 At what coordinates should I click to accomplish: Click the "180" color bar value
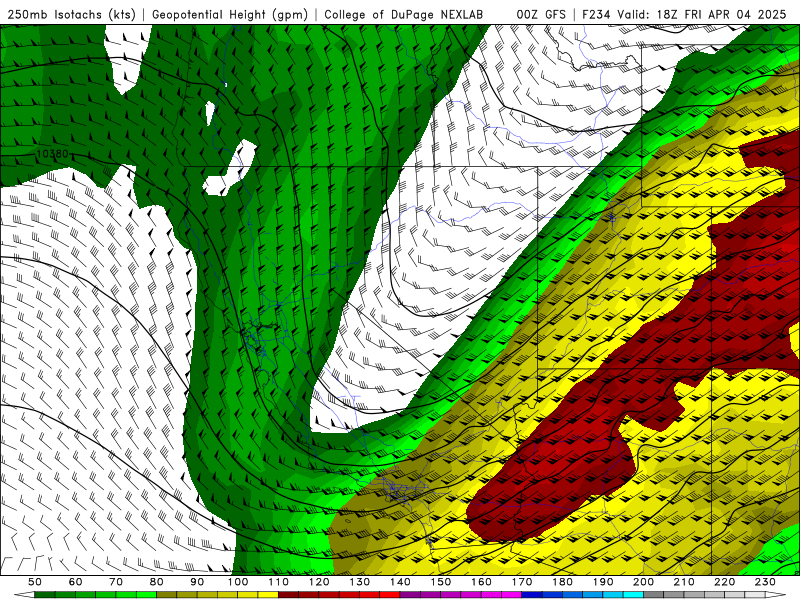point(562,582)
